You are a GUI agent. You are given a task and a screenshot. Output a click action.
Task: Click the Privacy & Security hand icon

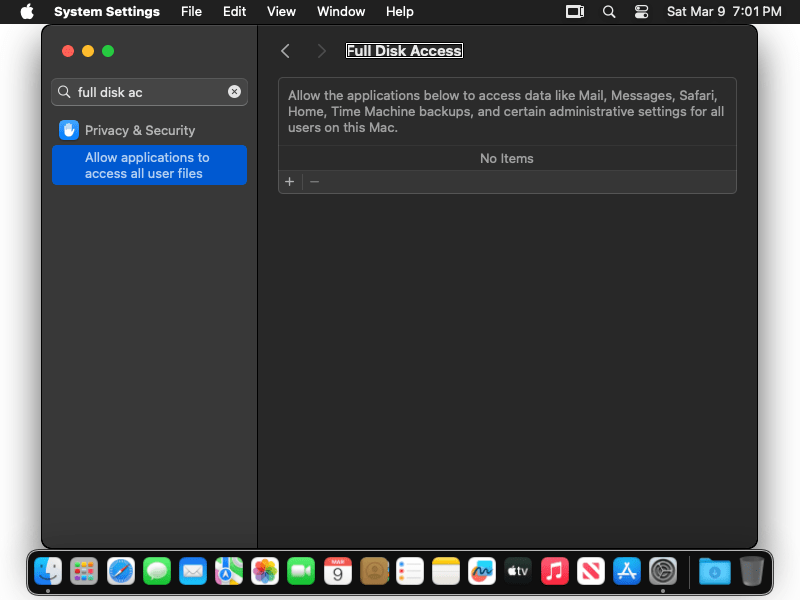point(69,130)
